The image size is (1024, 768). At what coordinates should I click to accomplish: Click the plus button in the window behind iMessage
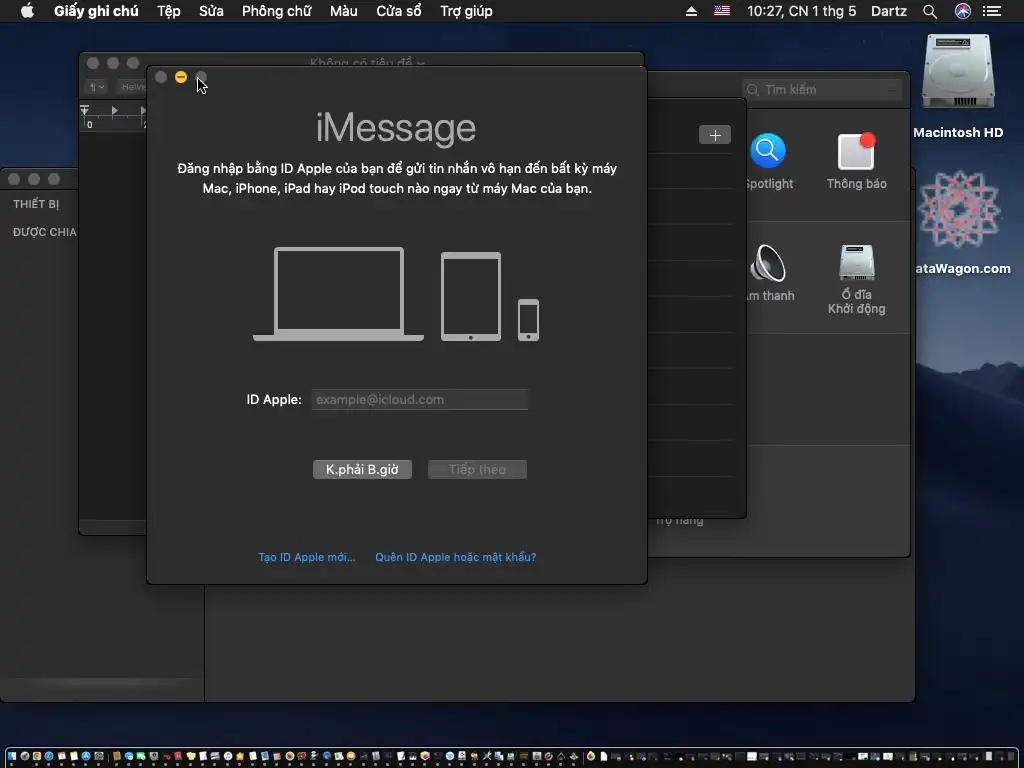click(715, 135)
